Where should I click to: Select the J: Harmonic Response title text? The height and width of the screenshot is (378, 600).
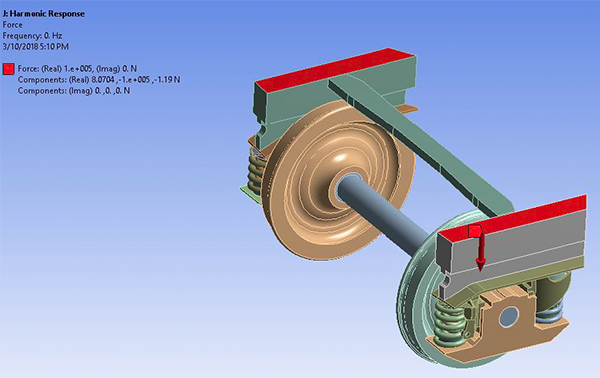[x=44, y=14]
